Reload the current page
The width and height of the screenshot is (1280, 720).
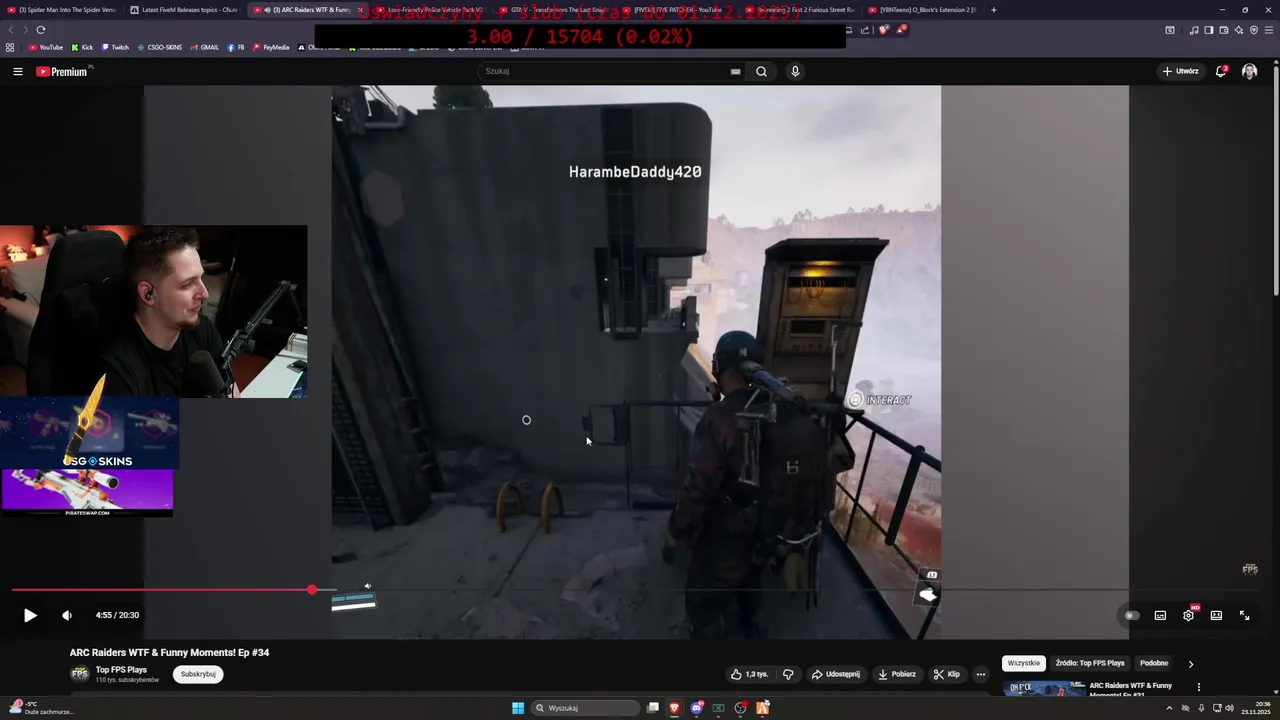pyautogui.click(x=40, y=30)
